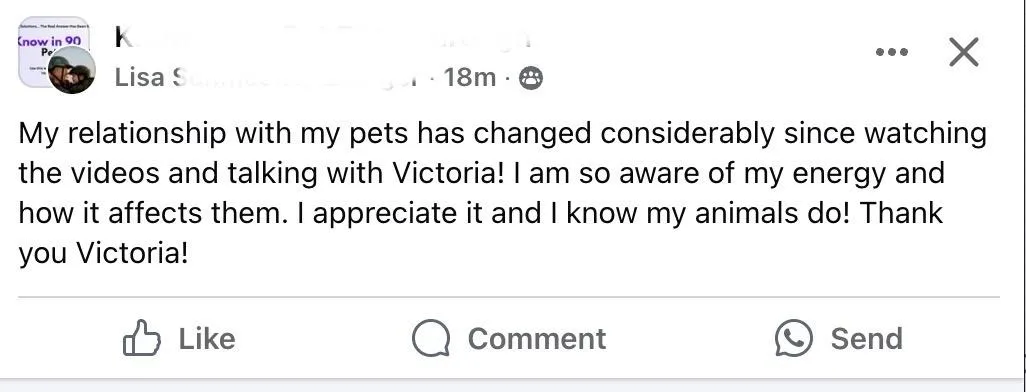Click the text 'you Victoria!' on the last line
The image size is (1026, 392).
coord(103,253)
